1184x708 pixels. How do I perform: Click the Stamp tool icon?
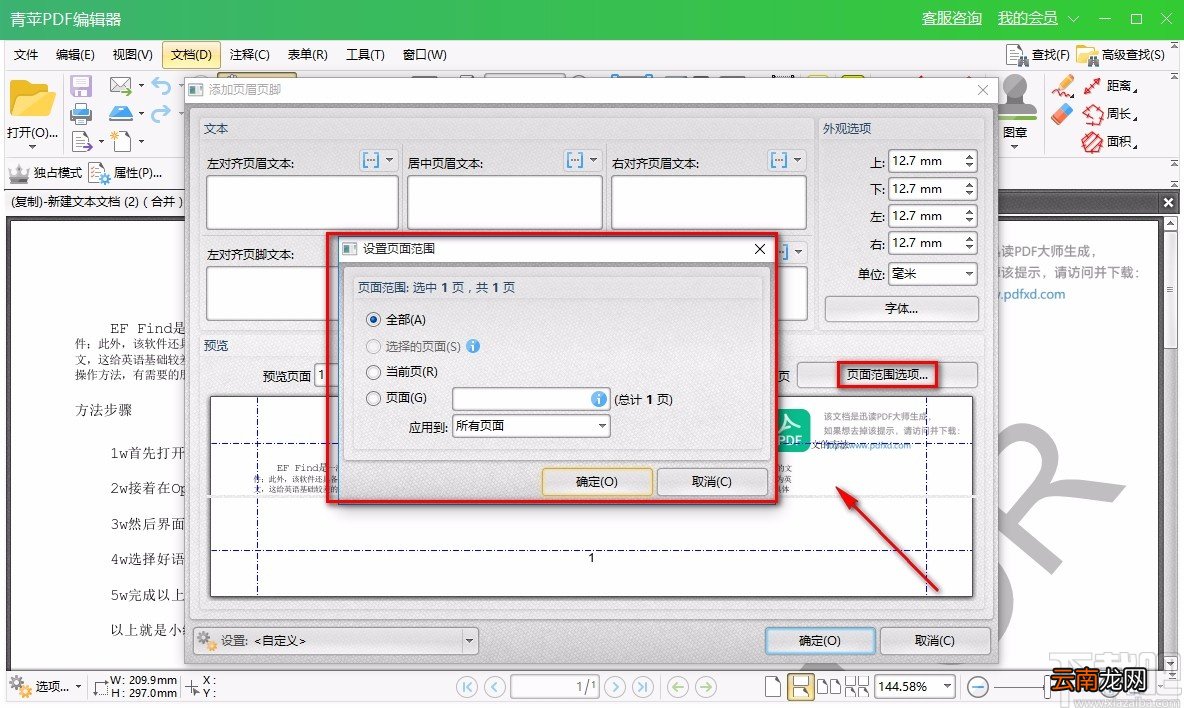pyautogui.click(x=1016, y=98)
